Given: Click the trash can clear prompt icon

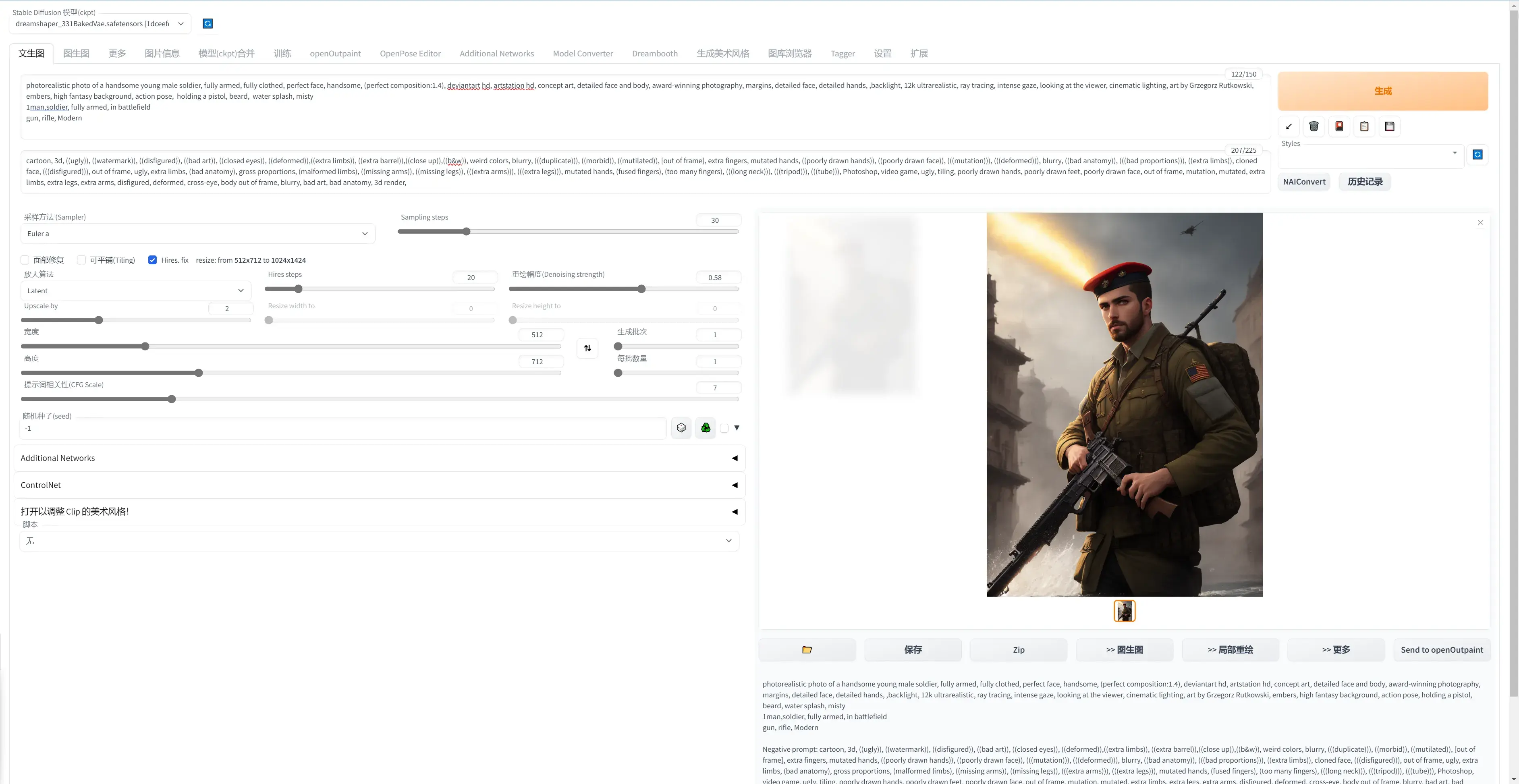Looking at the screenshot, I should click(x=1314, y=126).
